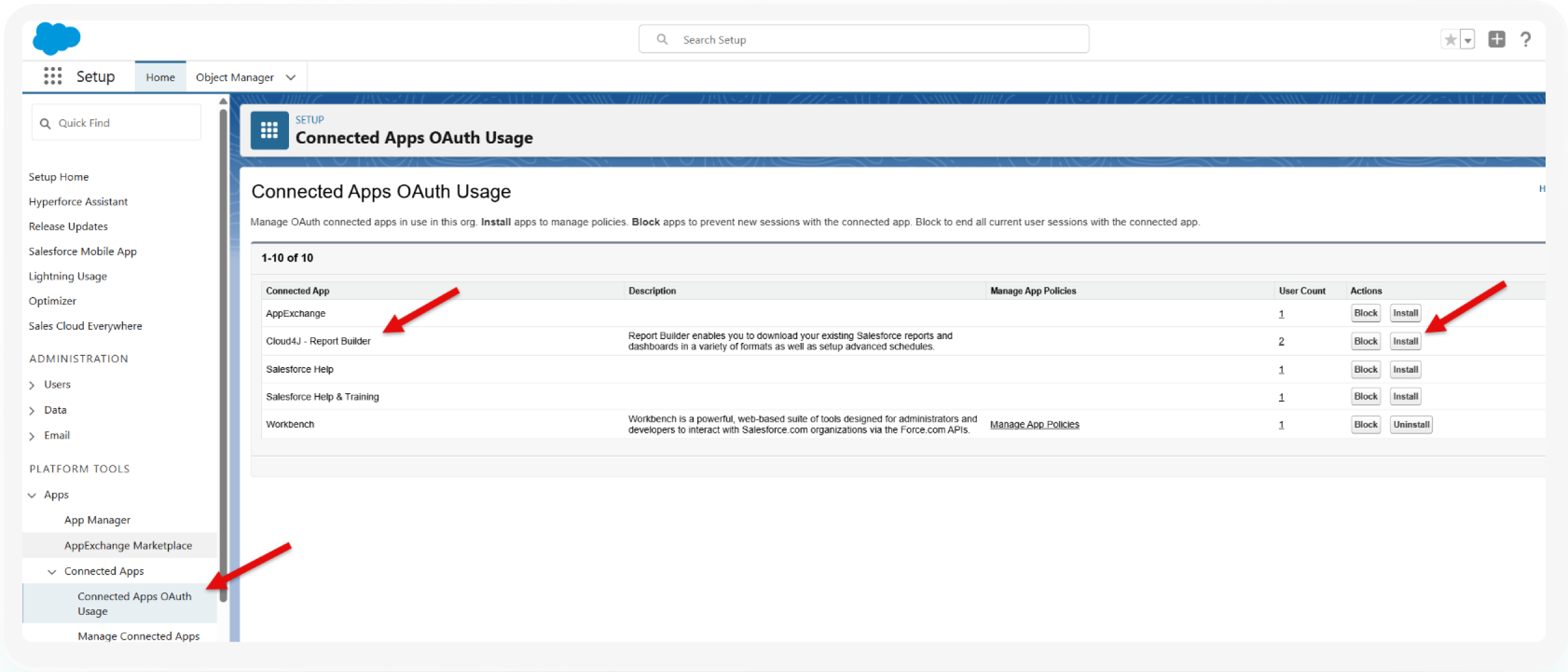This screenshot has height=672, width=1568.
Task: Install the Salesforce Help app
Action: [x=1405, y=370]
